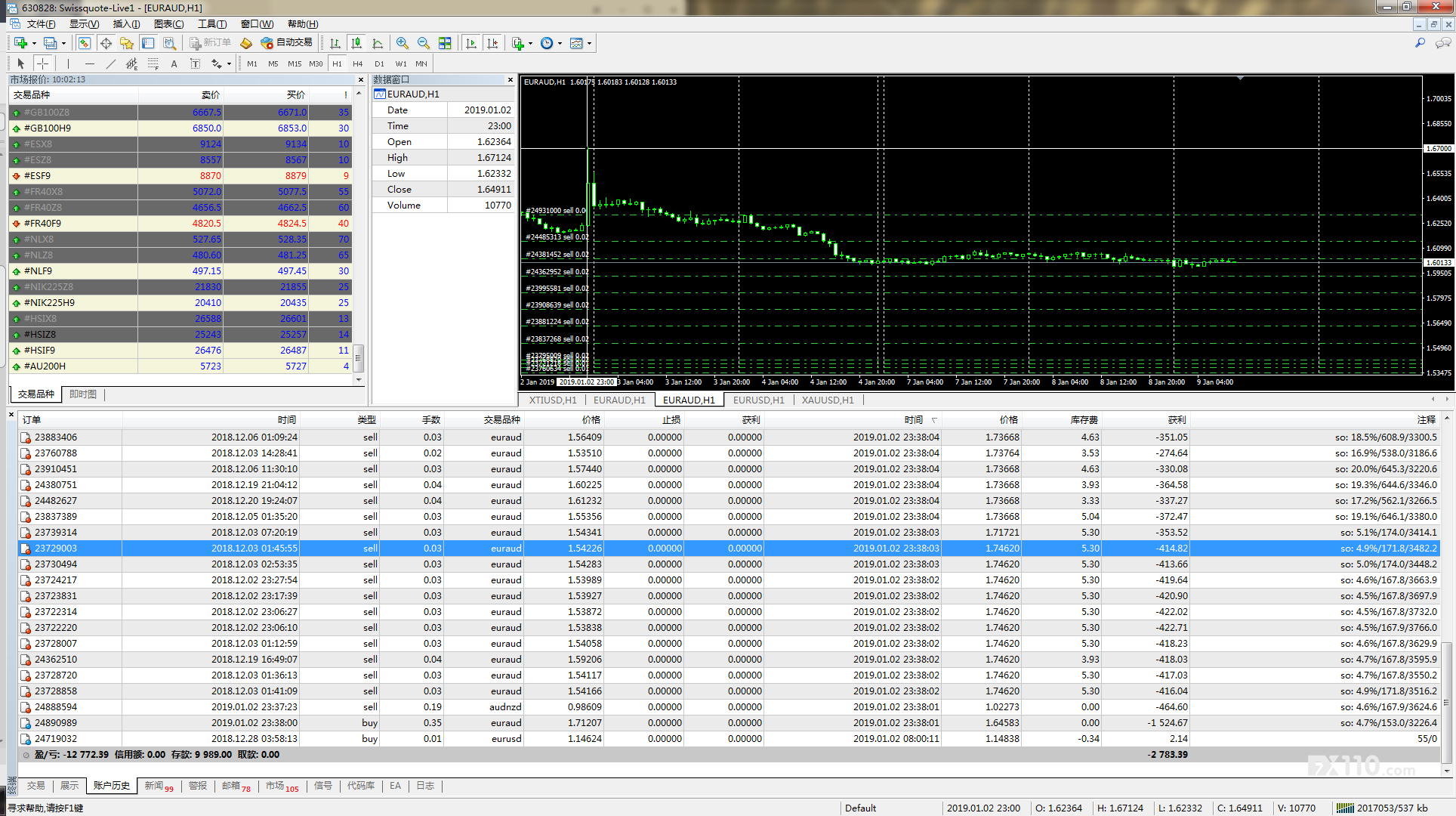This screenshot has width=1456, height=816.
Task: Open the 图表(C) menu
Action: point(168,24)
